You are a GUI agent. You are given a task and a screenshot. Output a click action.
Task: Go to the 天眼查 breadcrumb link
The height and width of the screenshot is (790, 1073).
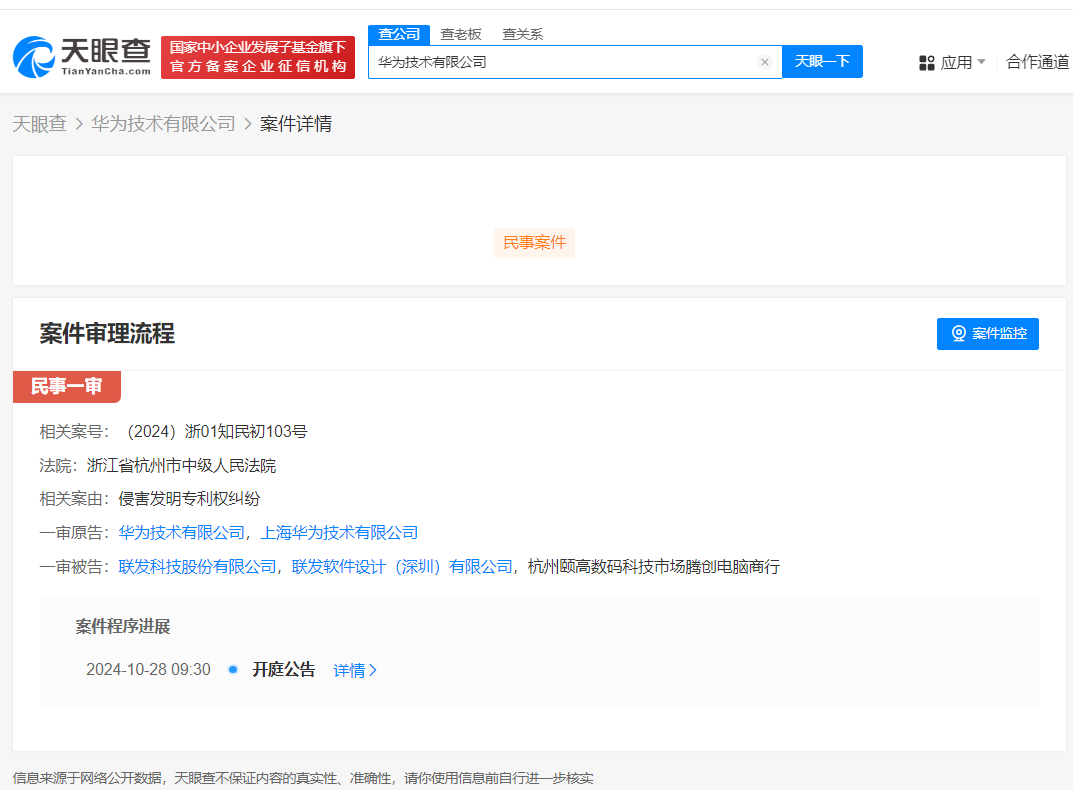coord(40,124)
